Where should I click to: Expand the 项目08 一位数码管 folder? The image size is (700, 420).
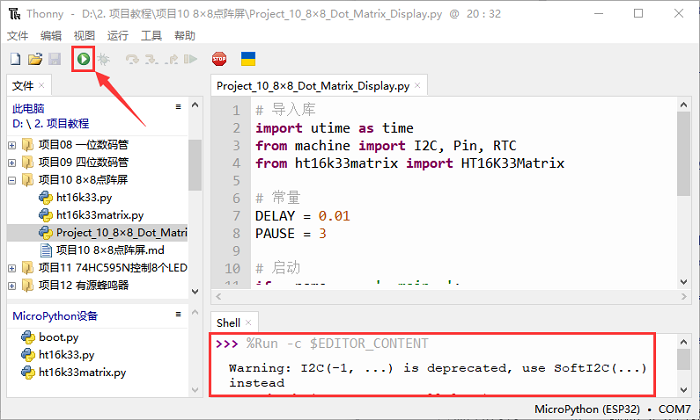[x=12, y=145]
